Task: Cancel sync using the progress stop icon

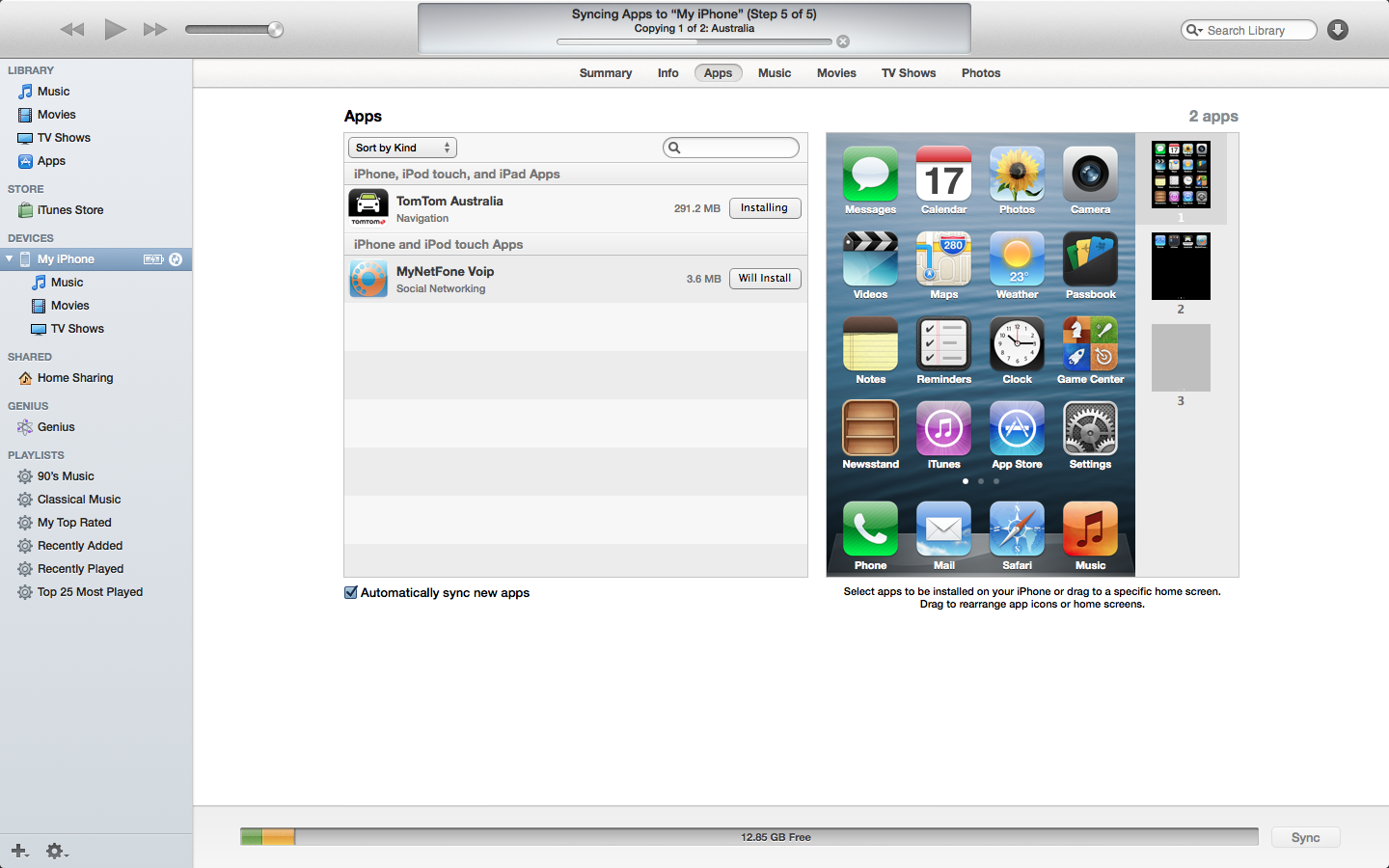Action: (x=843, y=41)
